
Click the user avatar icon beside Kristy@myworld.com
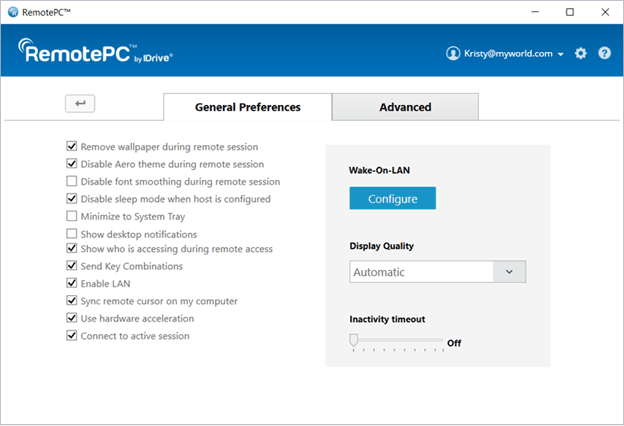[x=453, y=53]
